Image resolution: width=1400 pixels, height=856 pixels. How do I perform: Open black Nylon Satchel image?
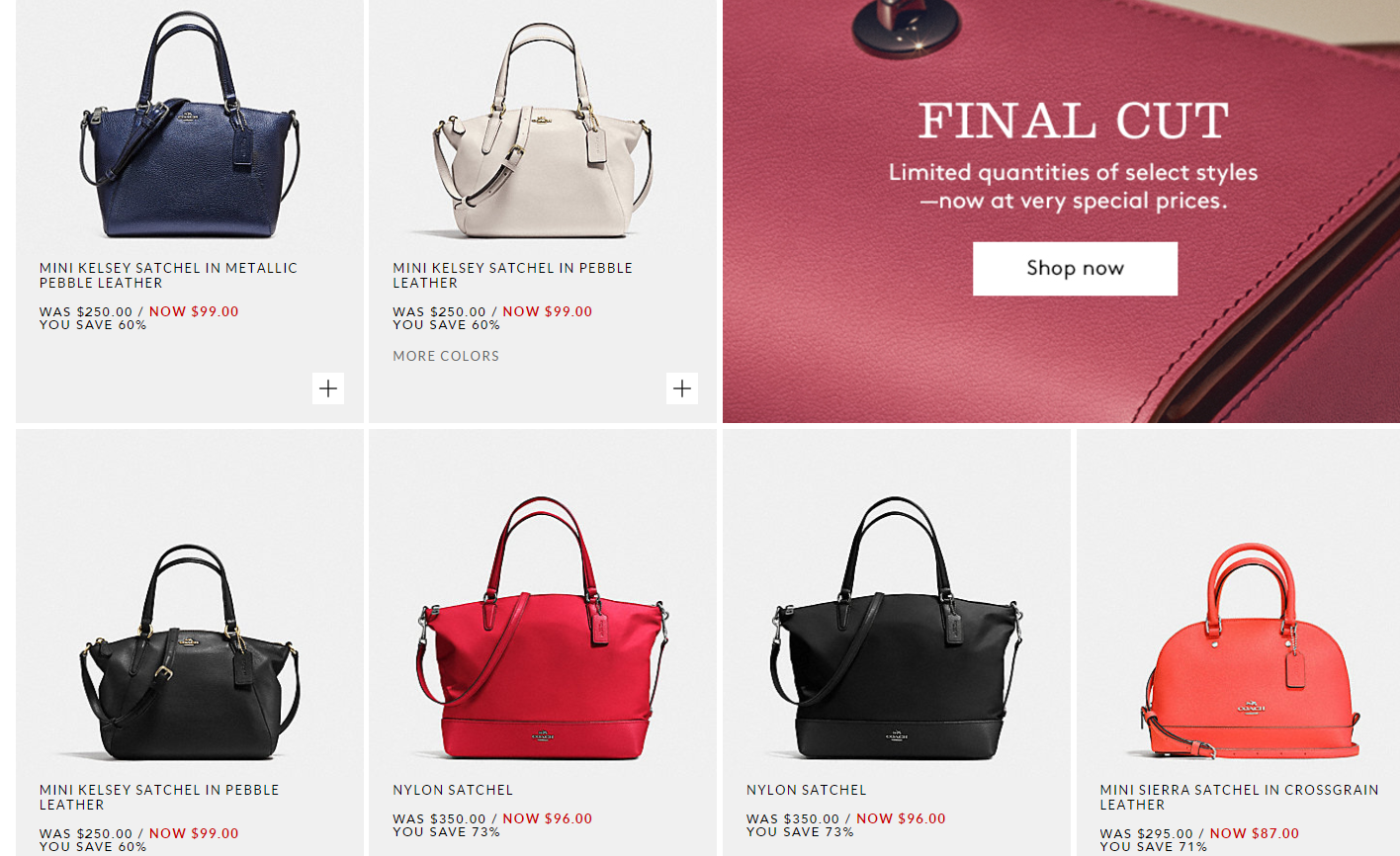(897, 629)
